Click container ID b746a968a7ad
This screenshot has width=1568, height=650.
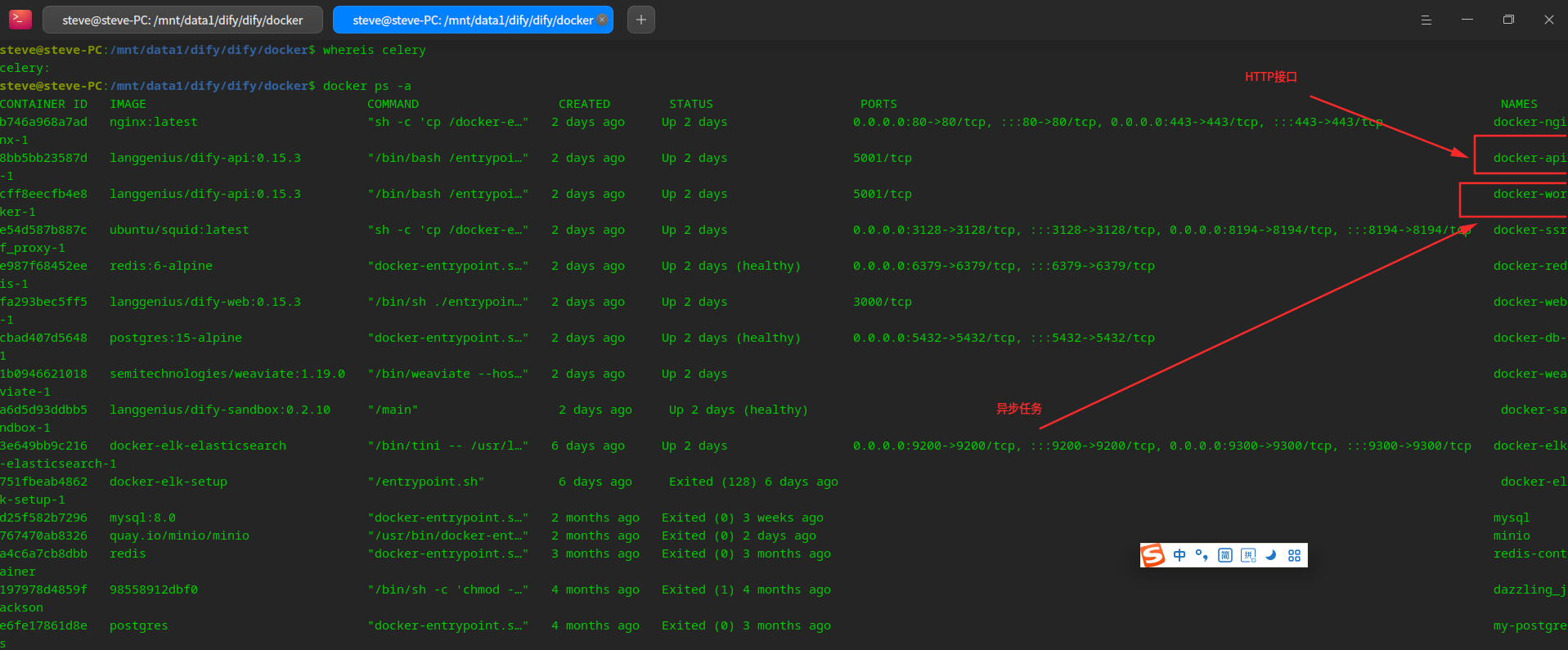[43, 122]
